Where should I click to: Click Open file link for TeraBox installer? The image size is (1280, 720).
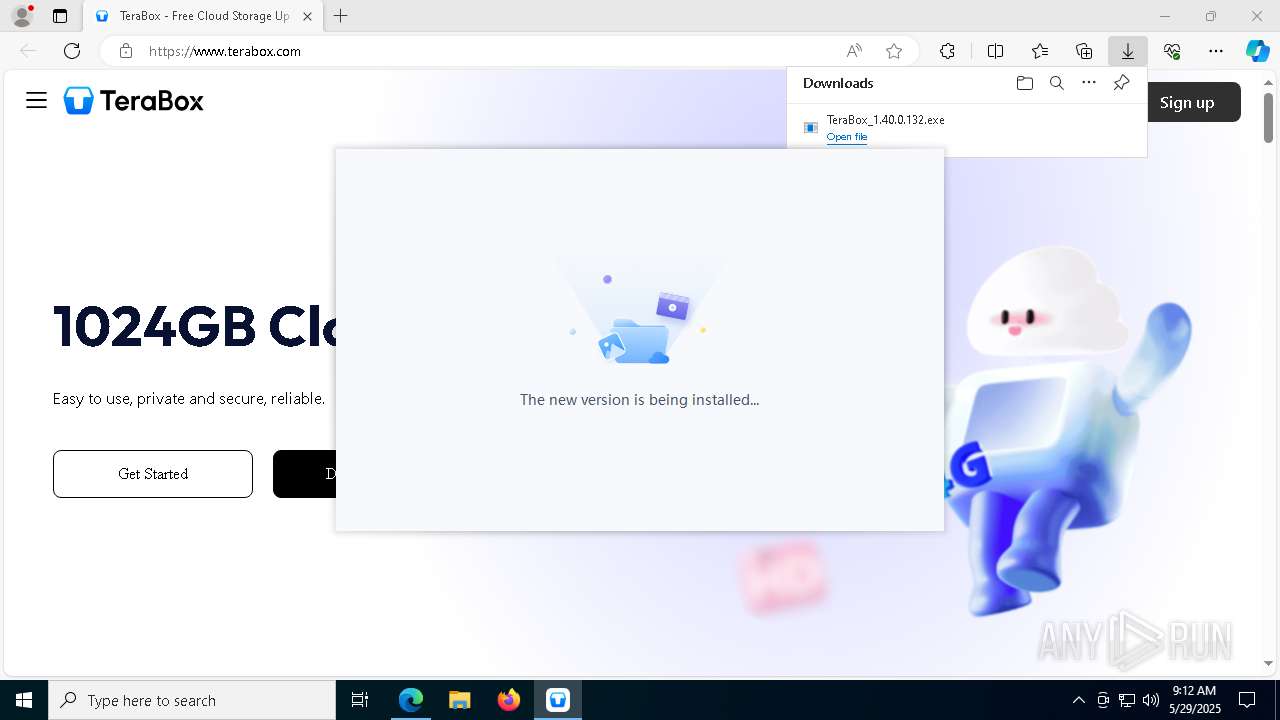(847, 137)
